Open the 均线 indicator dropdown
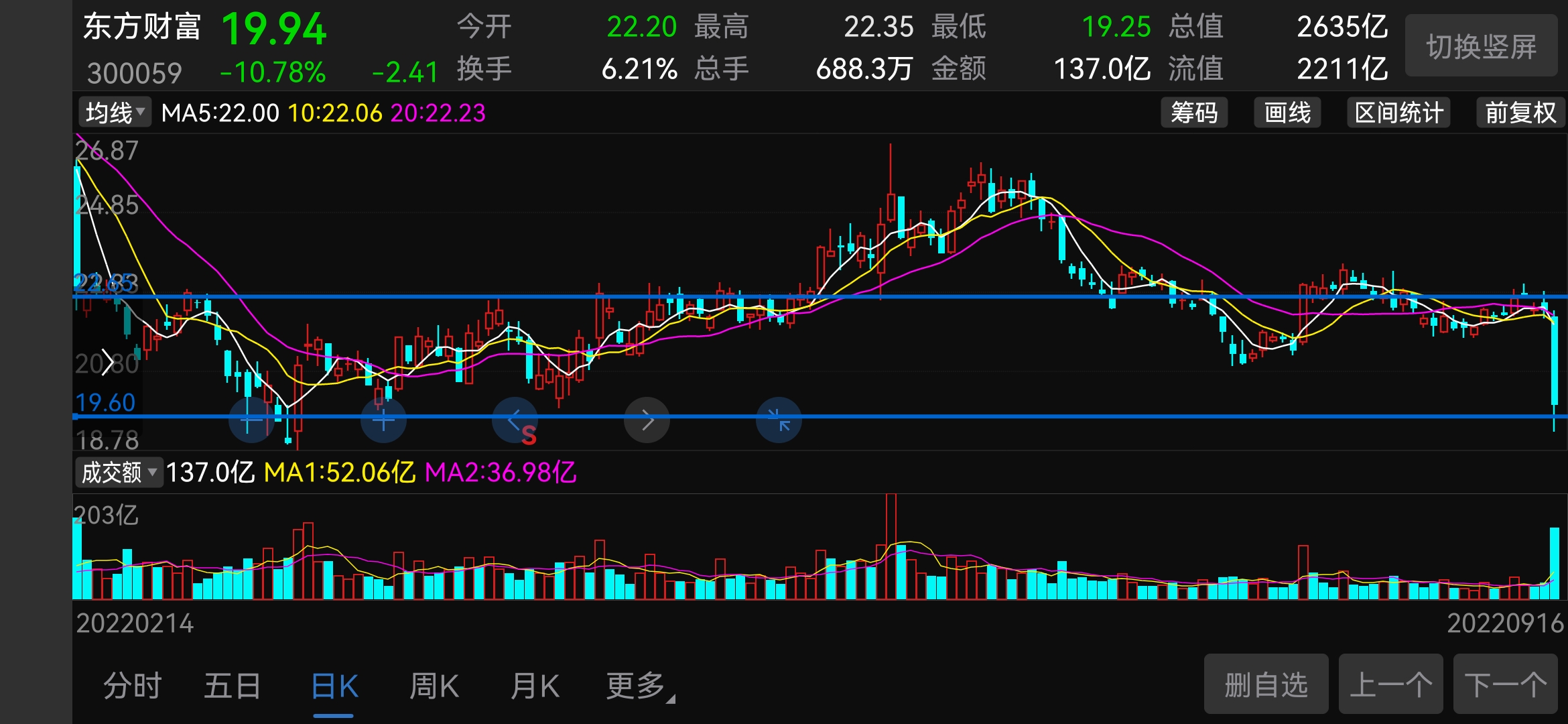Screen dimensions: 1568x724 115,113
